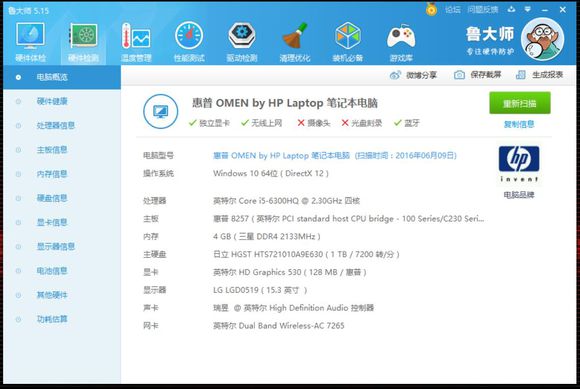Open 清理优化 cleanup with the broom icon

tap(295, 42)
